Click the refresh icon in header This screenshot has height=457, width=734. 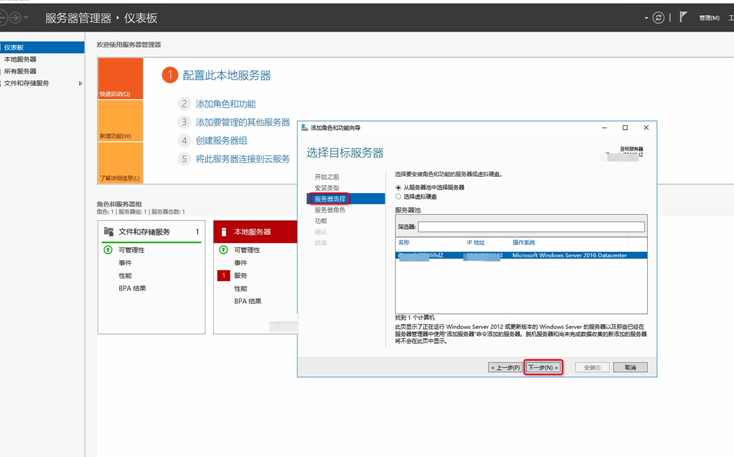click(658, 18)
